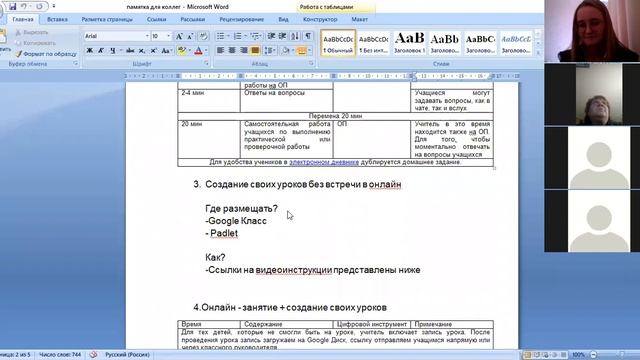Apply shading with the paint bucket
This screenshot has height=360, width=640.
(285, 51)
